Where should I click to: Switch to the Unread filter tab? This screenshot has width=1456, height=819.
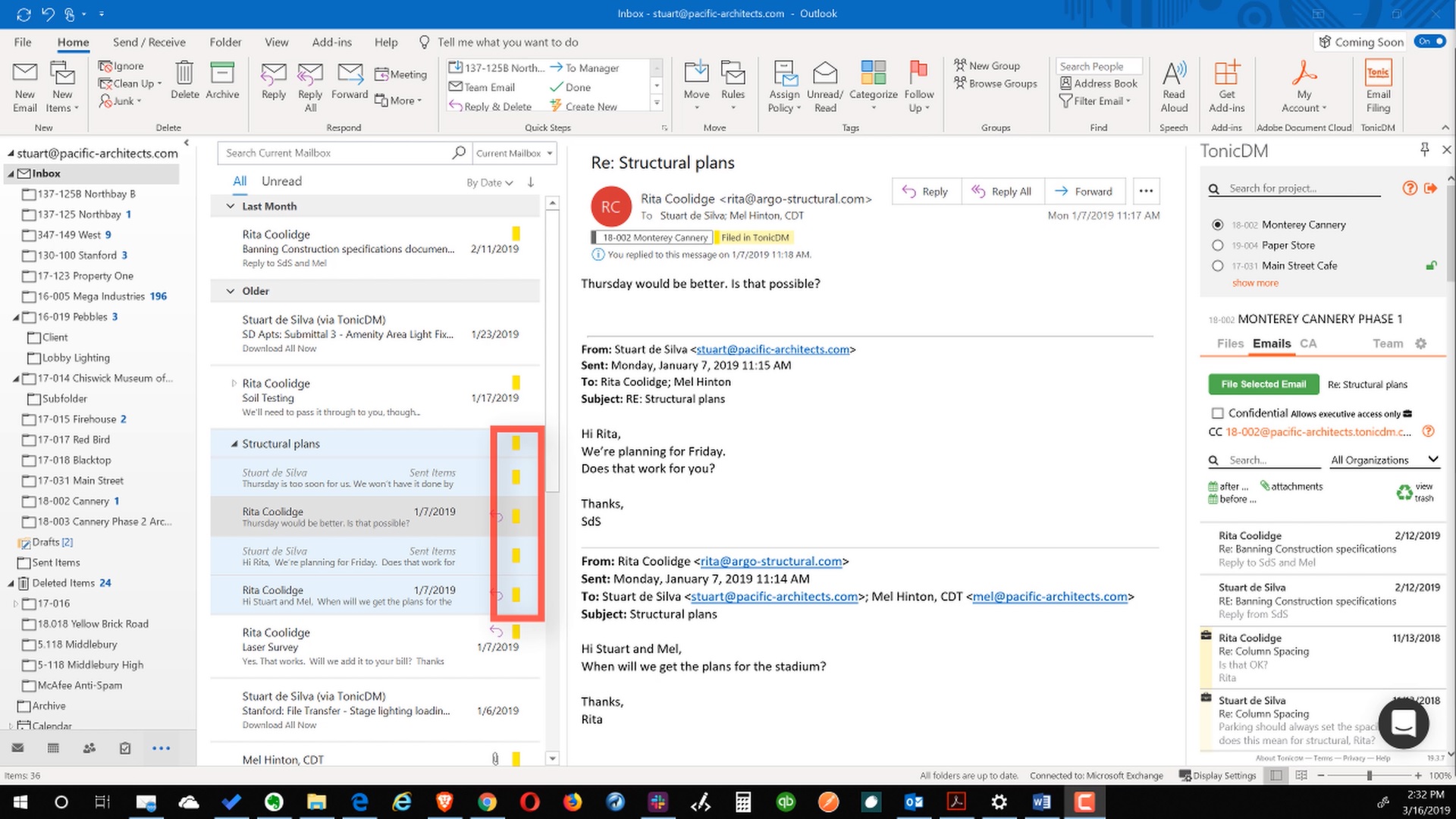(281, 181)
